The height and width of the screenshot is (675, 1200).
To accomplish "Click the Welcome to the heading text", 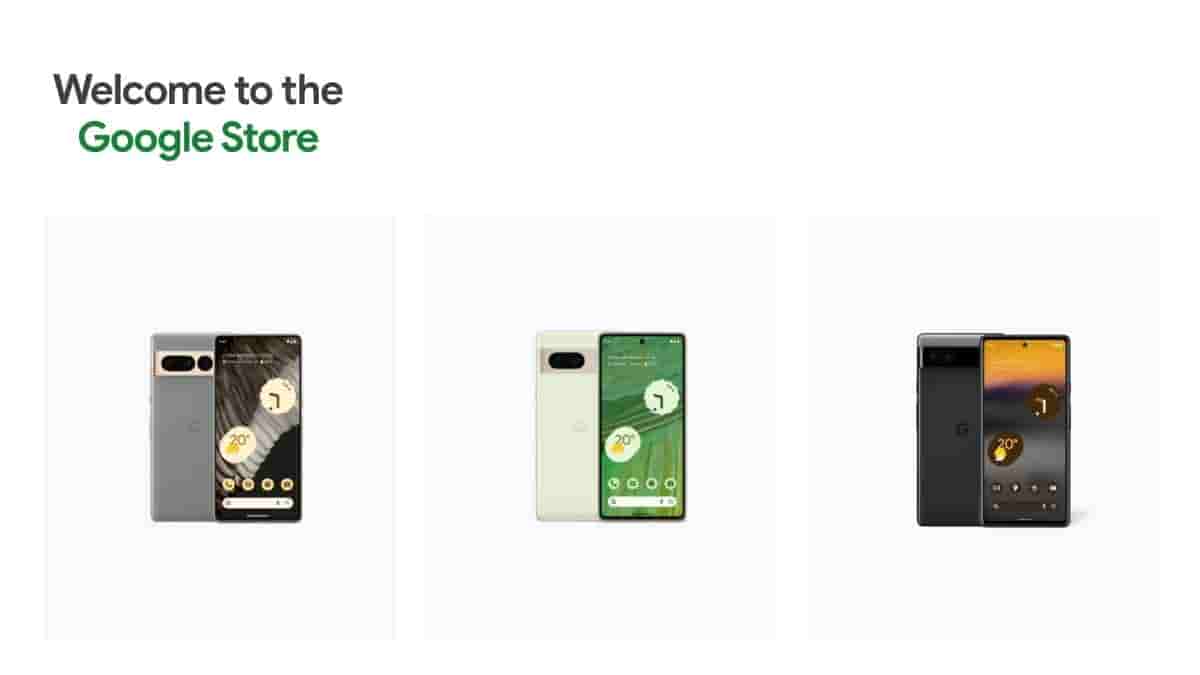I will pos(198,90).
